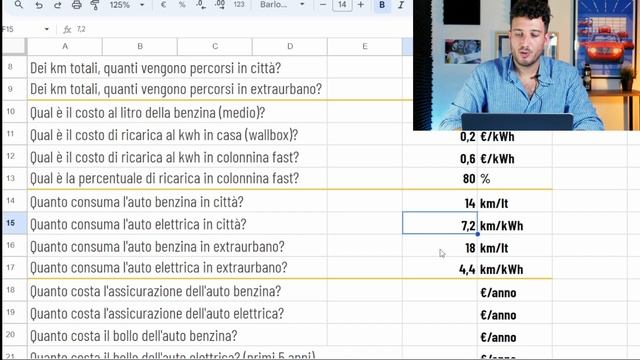Select column E header
Screen dimensions: 640x360
(365, 47)
